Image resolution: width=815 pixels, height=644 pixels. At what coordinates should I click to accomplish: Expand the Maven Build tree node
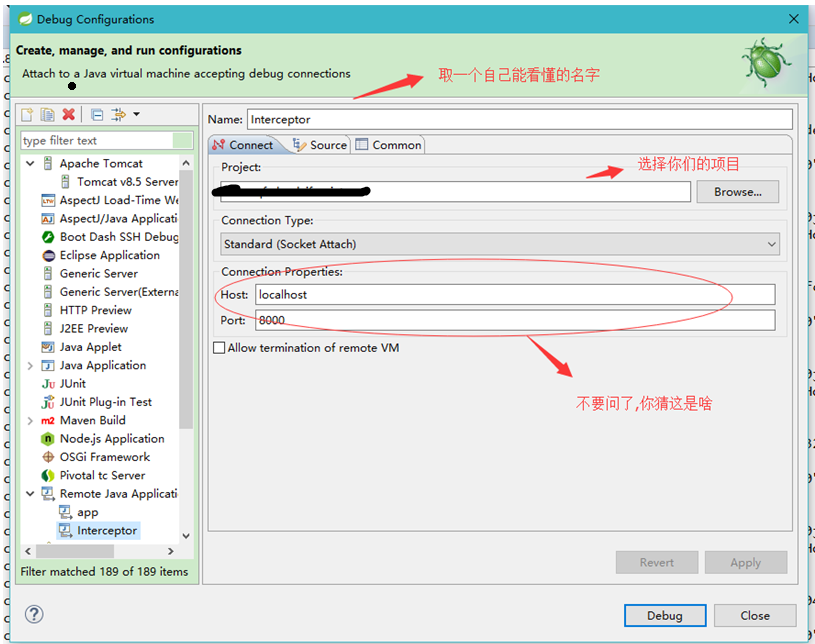(30, 420)
